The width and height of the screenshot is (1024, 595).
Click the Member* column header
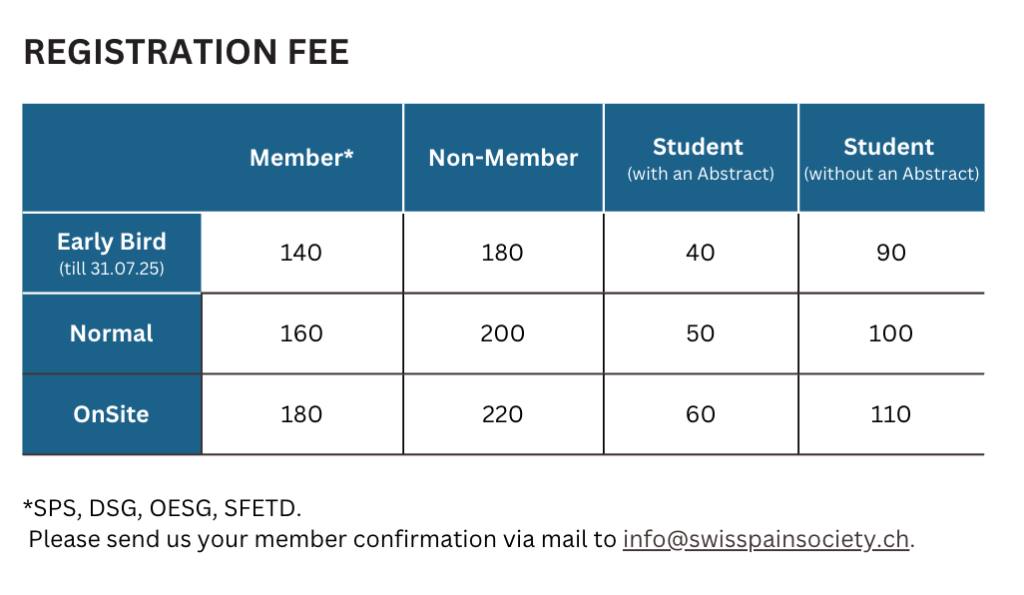(302, 158)
